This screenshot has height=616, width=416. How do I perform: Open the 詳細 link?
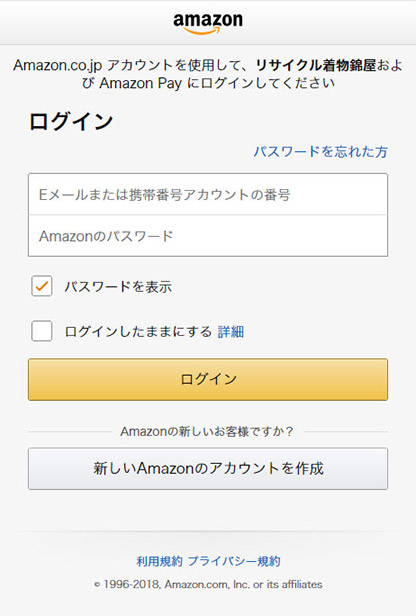click(x=231, y=332)
